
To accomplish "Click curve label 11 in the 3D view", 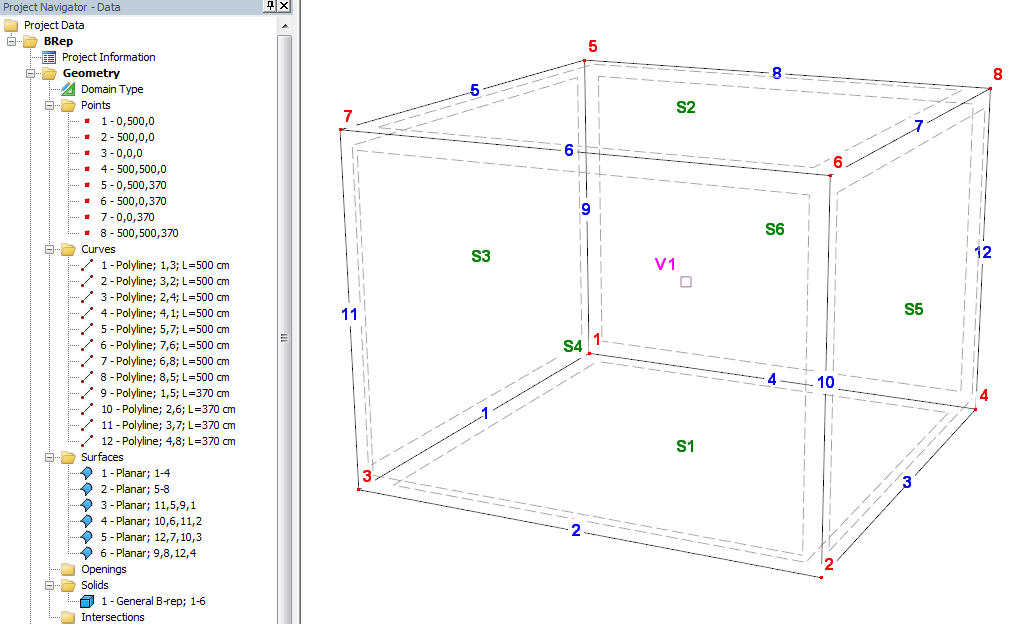I will pos(349,314).
